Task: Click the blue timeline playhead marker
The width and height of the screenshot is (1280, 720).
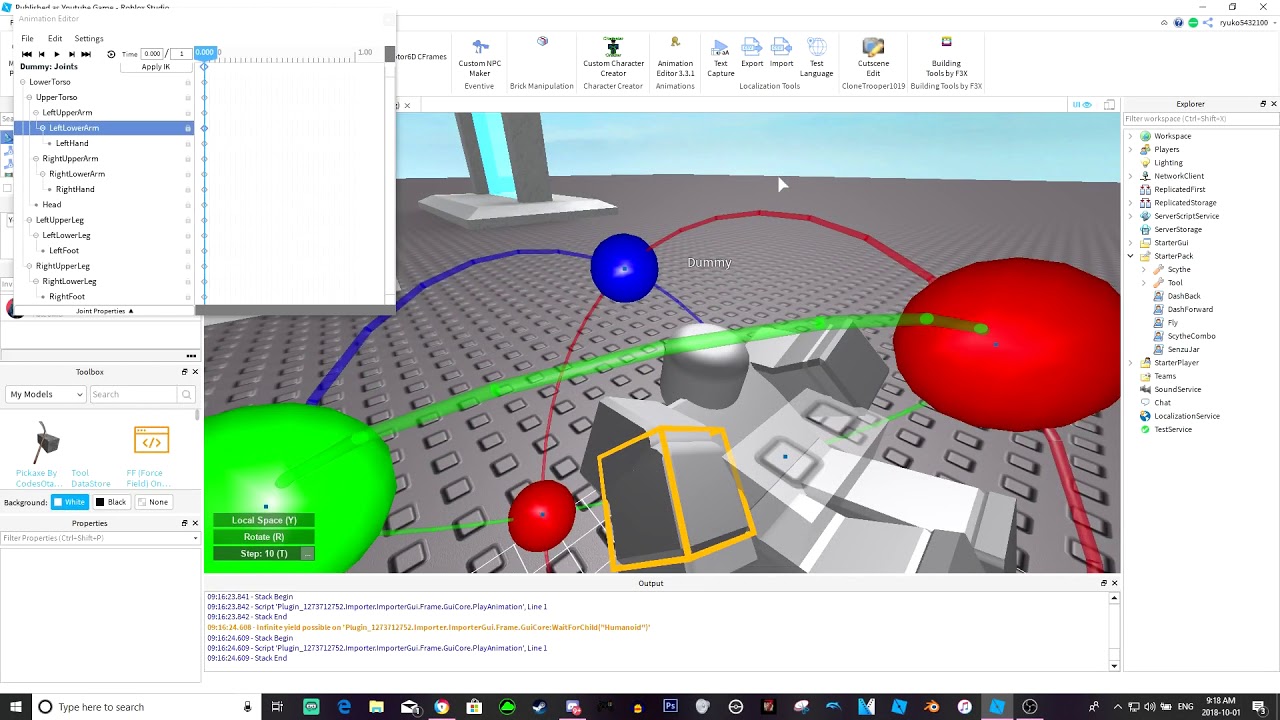Action: click(205, 52)
